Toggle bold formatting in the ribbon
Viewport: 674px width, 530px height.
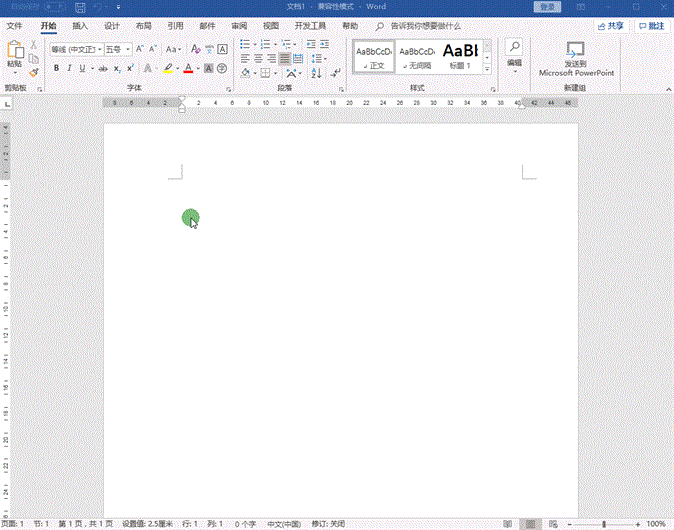pyautogui.click(x=56, y=68)
